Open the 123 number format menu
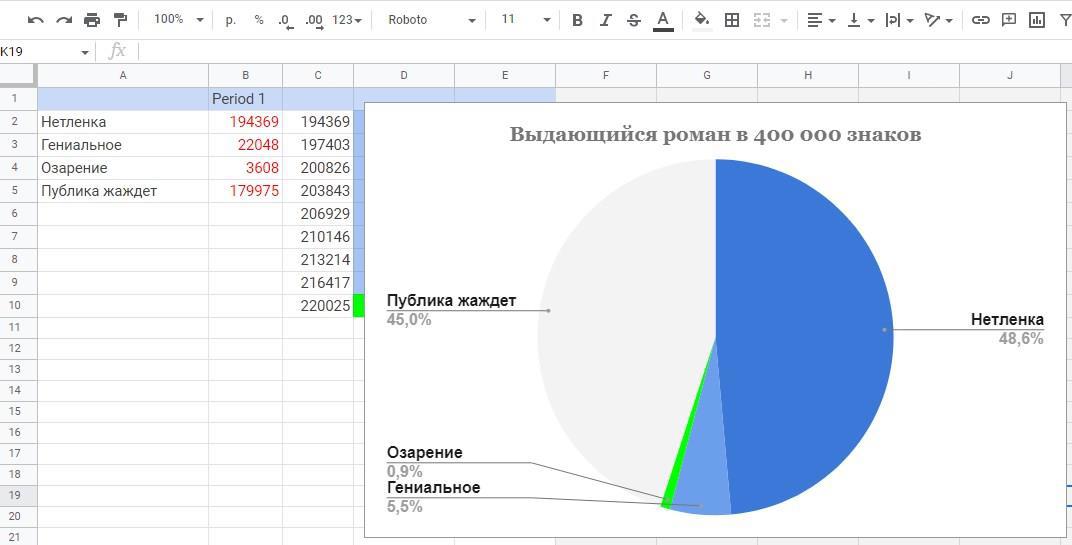This screenshot has height=545, width=1072. pyautogui.click(x=346, y=20)
